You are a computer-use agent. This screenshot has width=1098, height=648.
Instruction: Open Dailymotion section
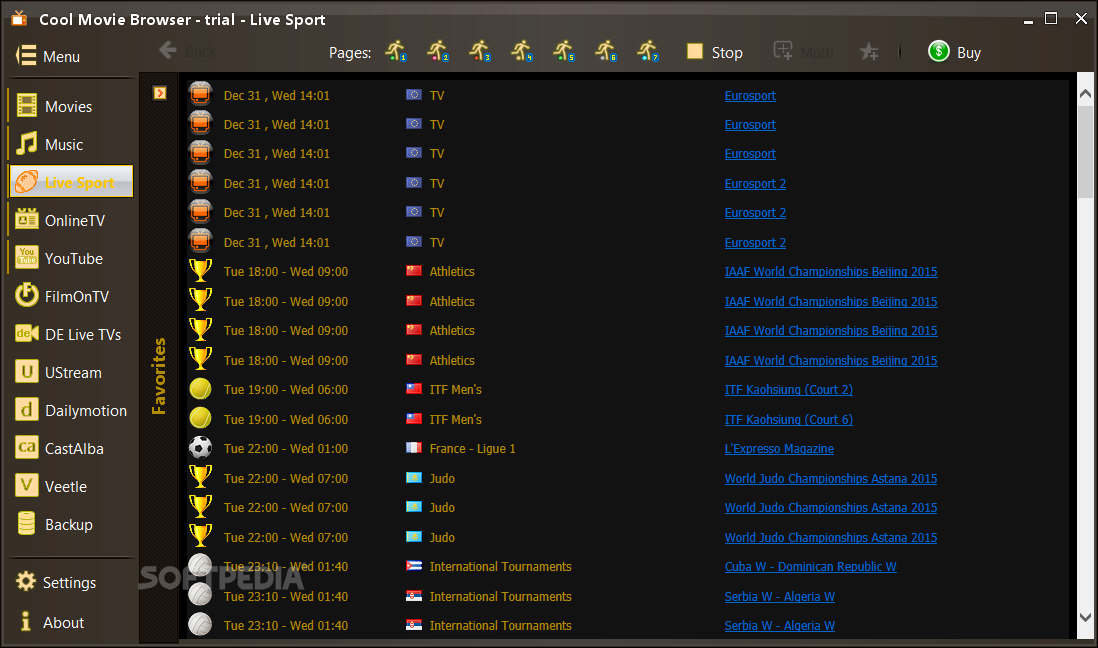71,410
